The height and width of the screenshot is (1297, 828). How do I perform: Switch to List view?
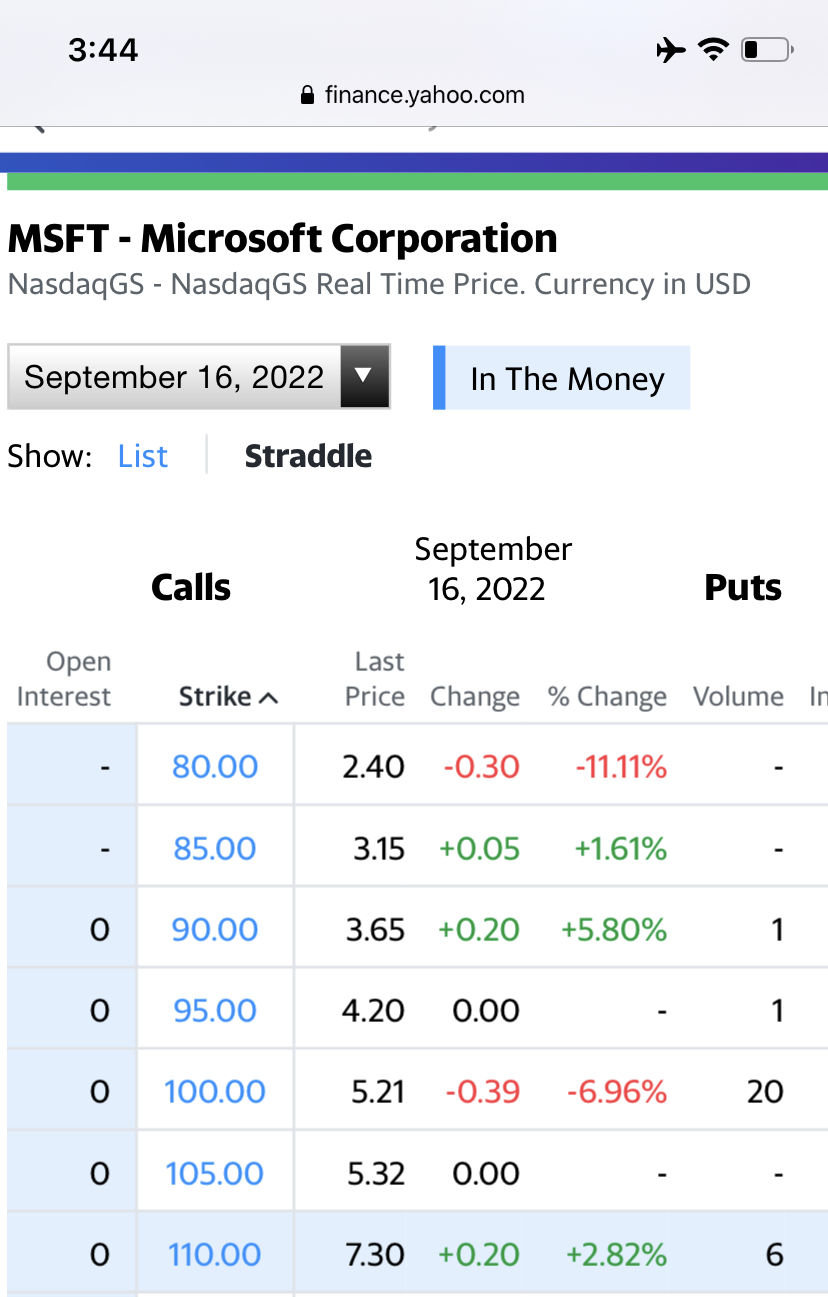(143, 456)
